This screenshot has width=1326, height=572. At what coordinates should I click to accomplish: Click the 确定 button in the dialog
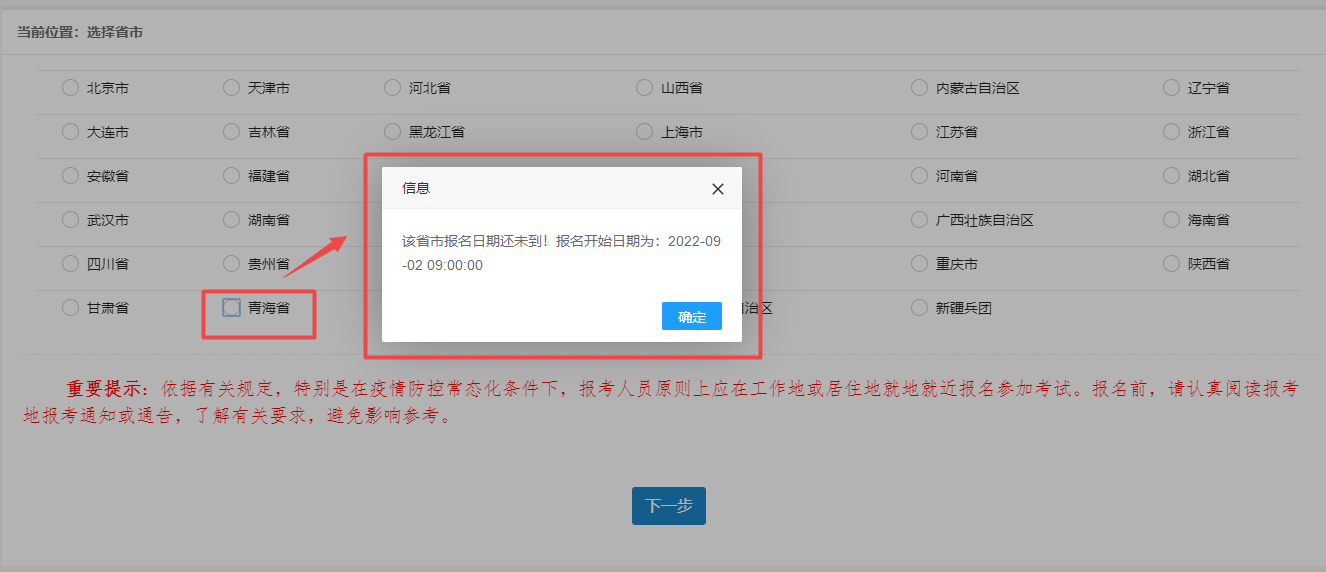coord(691,316)
